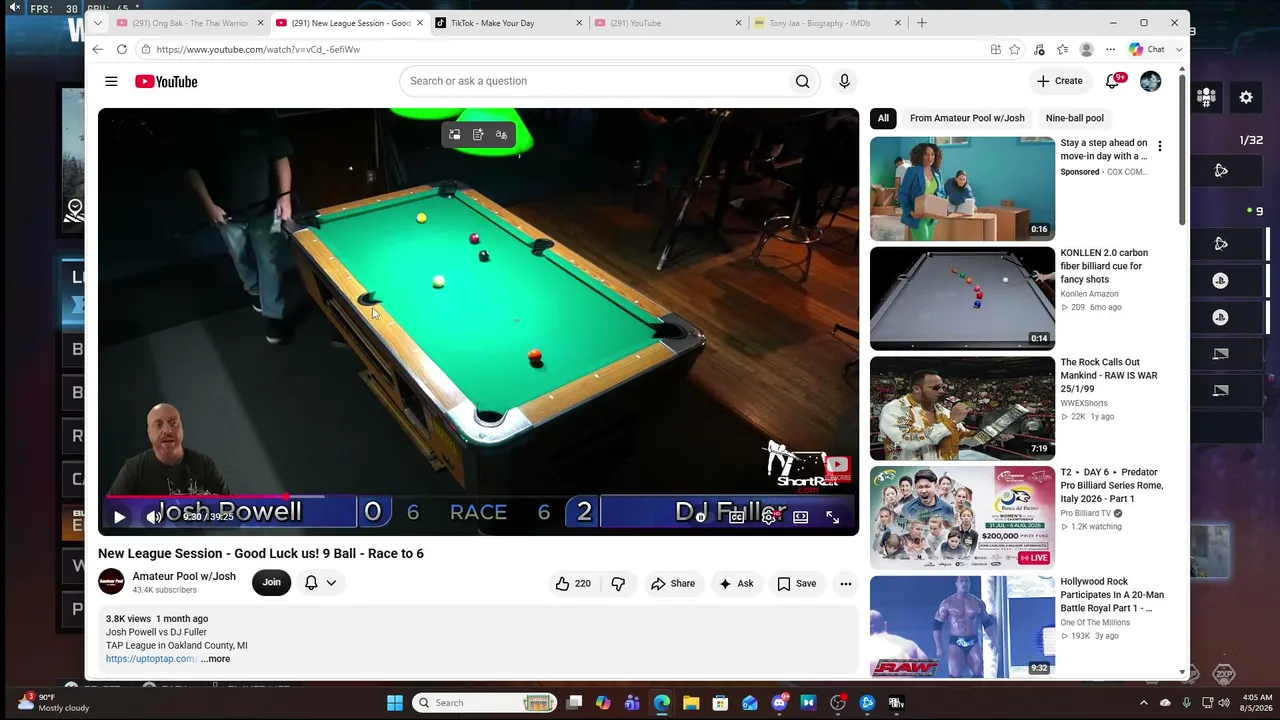This screenshot has width=1280, height=720.
Task: Click the Create button in the YouTube header
Action: (1060, 81)
